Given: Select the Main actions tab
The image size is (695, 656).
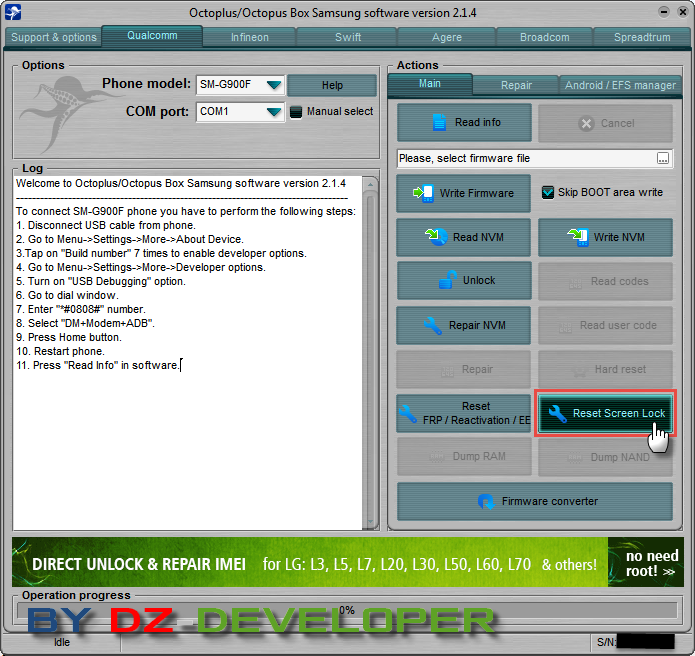Looking at the screenshot, I should click(x=429, y=84).
